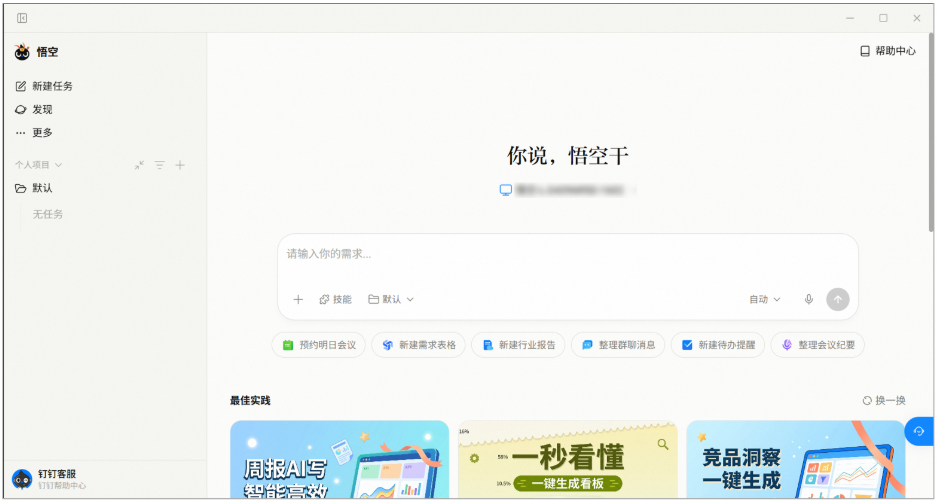Open the 一秒看懂 dashboard card
This screenshot has width=937, height=501.
[x=568, y=459]
